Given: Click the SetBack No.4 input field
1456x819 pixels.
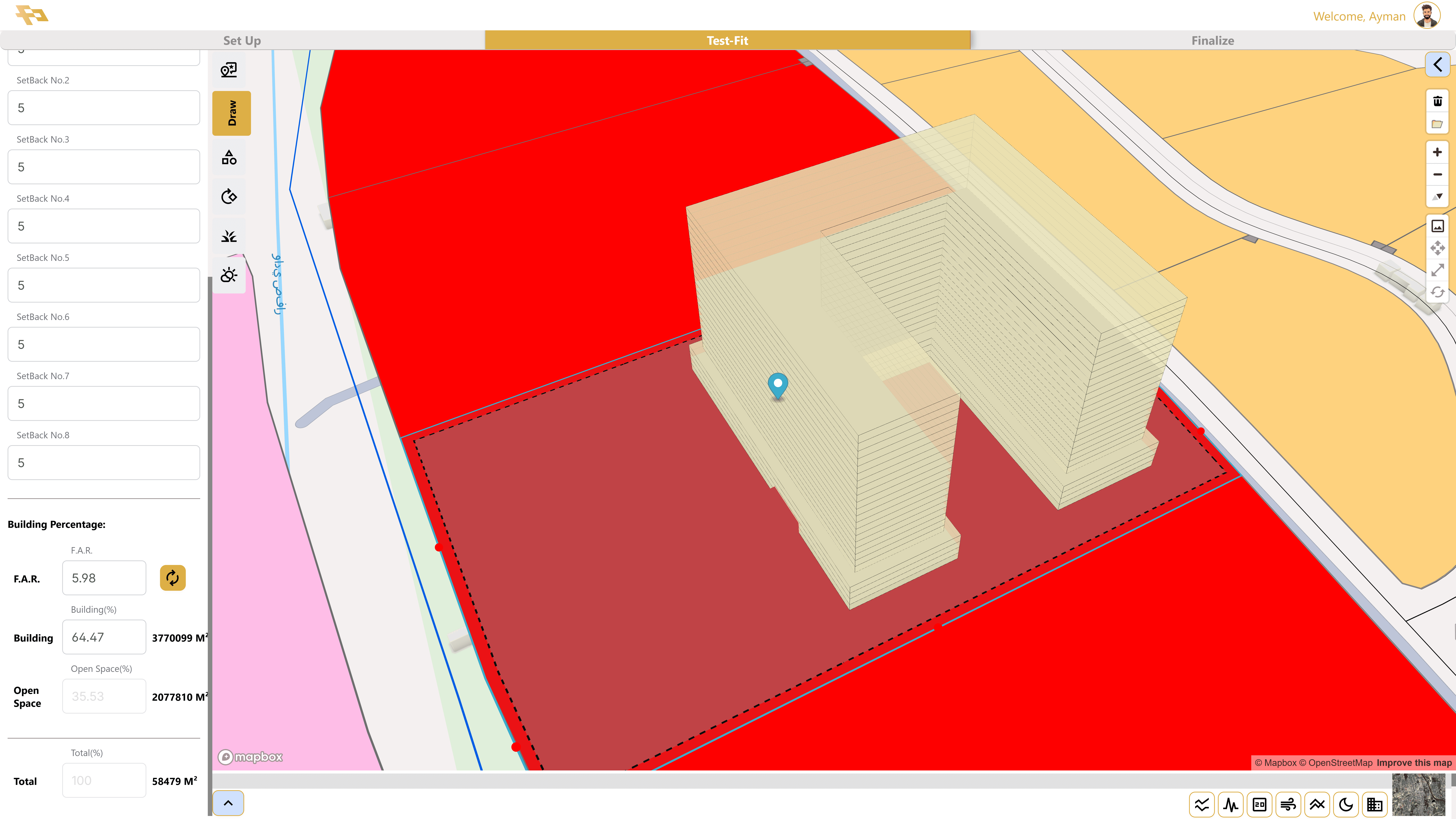Looking at the screenshot, I should click(x=104, y=226).
